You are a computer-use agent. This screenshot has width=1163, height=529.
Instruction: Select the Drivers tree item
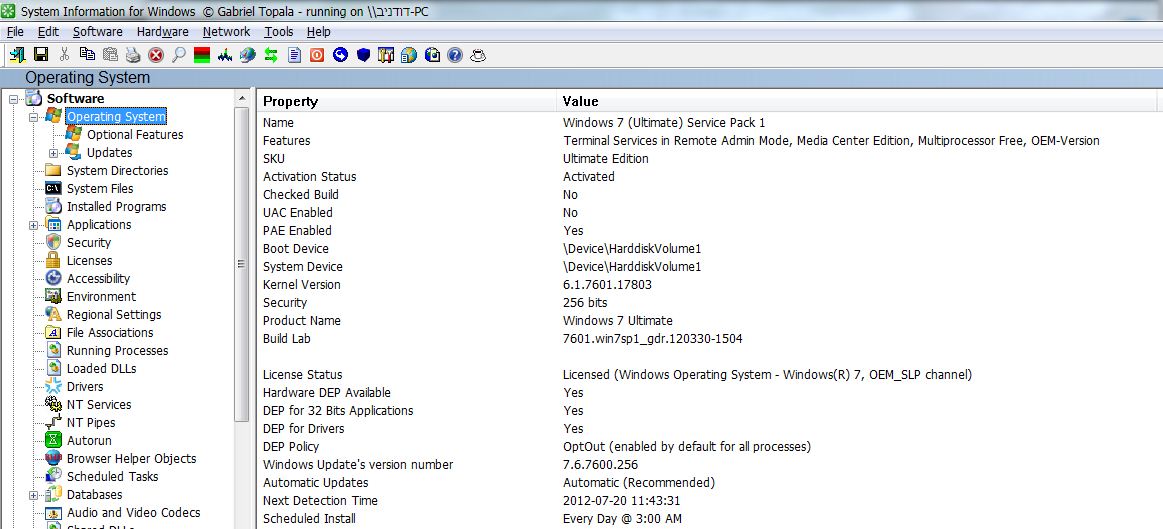[85, 387]
